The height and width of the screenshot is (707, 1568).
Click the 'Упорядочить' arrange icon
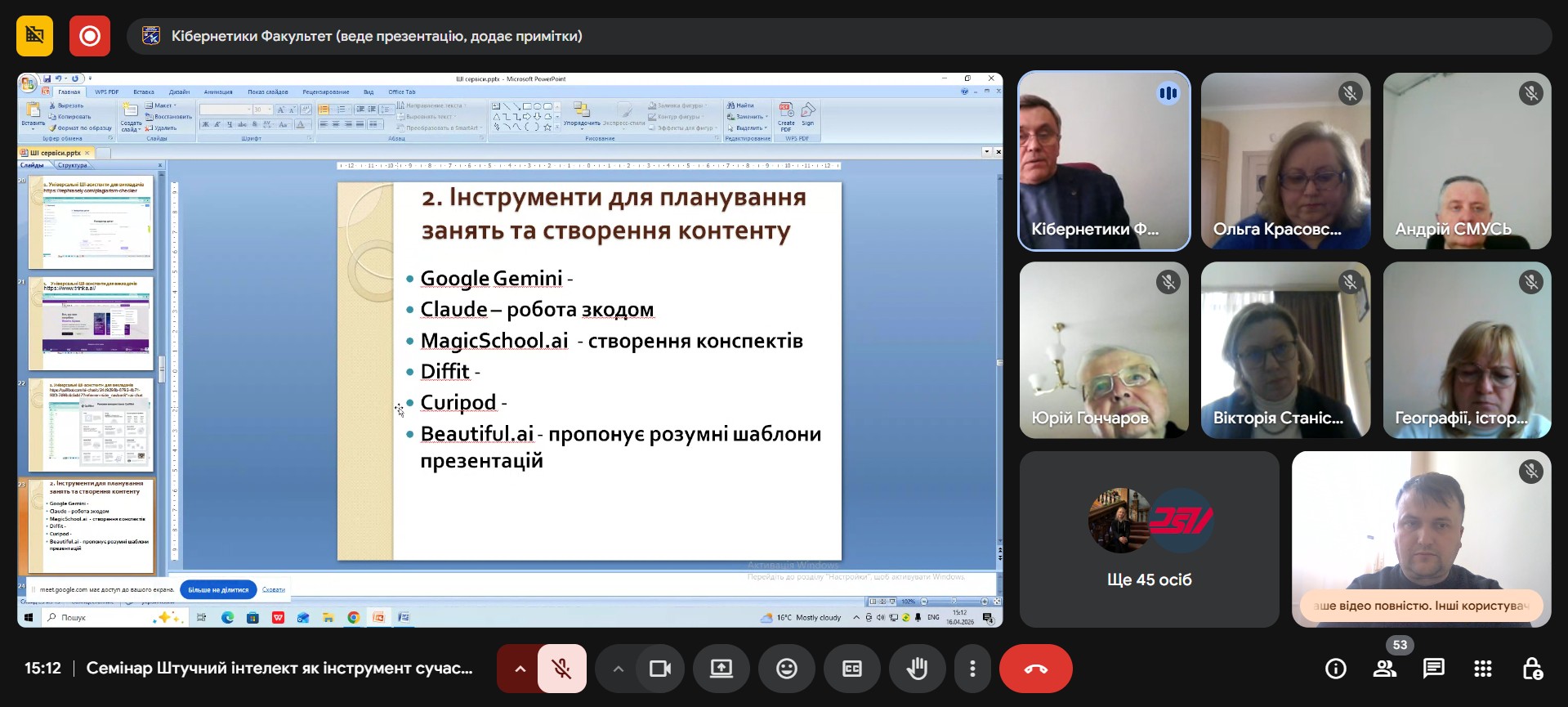[582, 114]
